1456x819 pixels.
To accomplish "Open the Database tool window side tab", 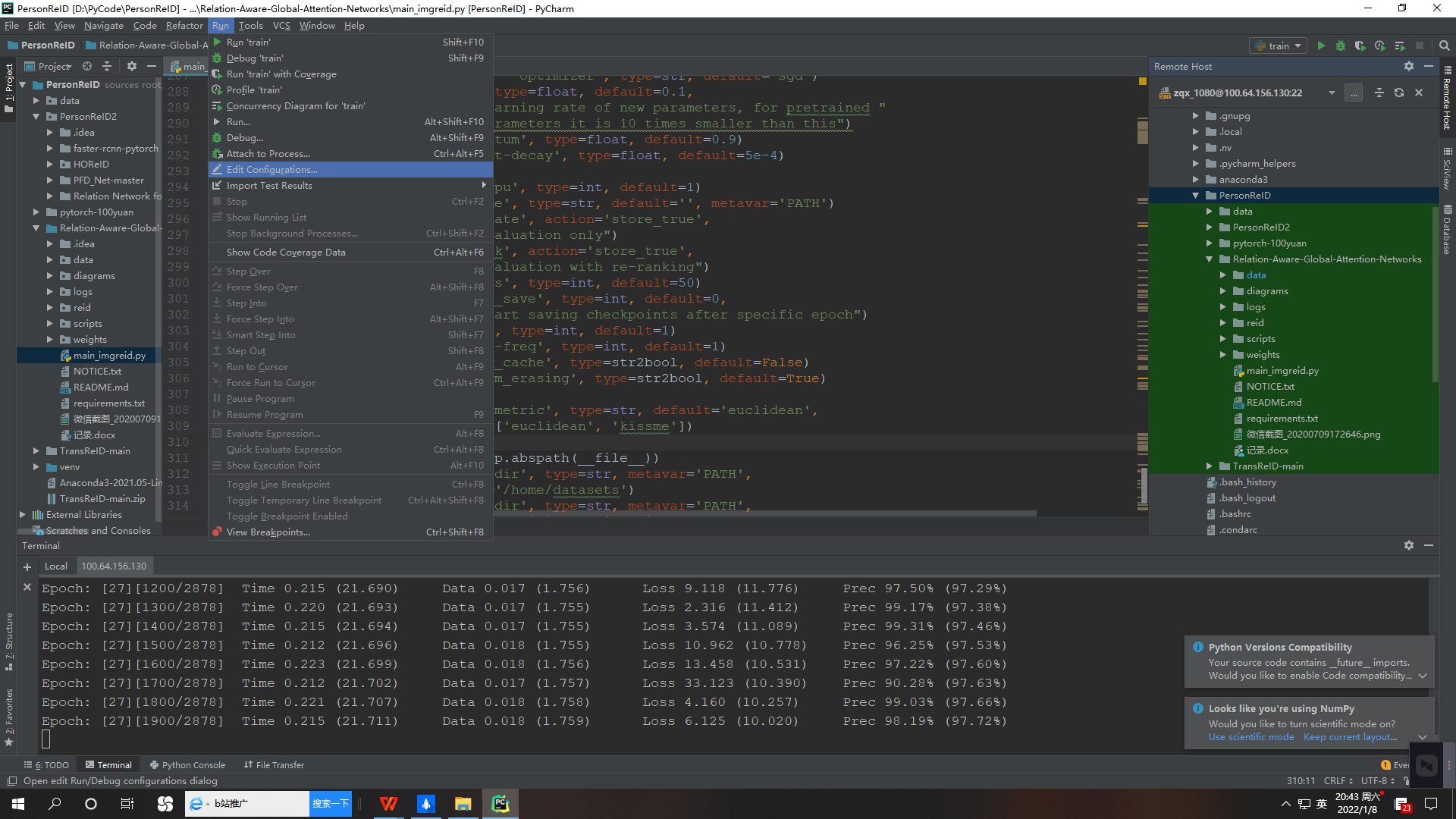I will pyautogui.click(x=1447, y=230).
